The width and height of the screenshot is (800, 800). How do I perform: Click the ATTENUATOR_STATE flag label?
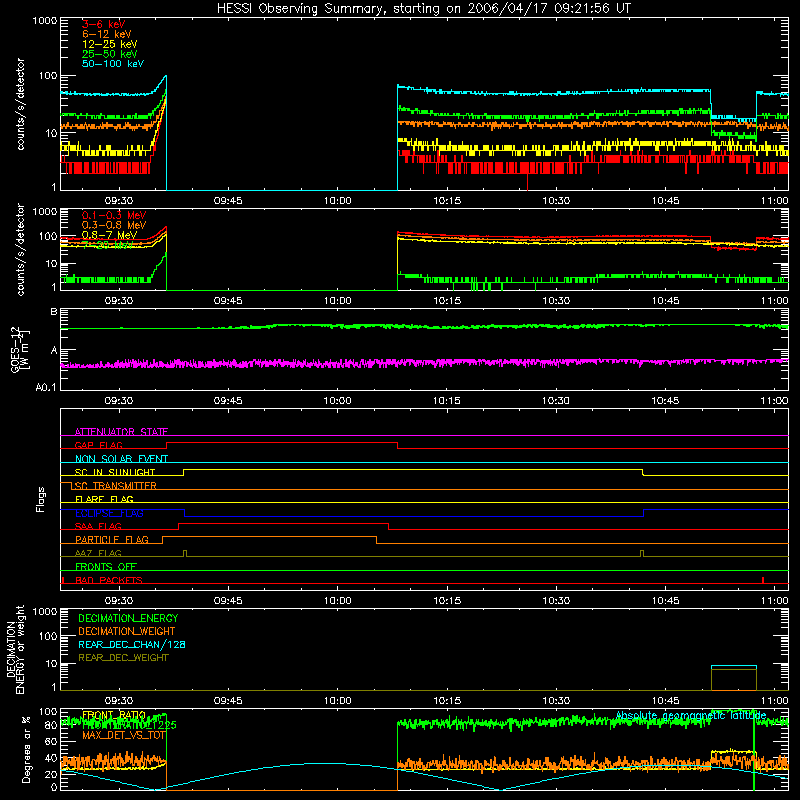(121, 432)
